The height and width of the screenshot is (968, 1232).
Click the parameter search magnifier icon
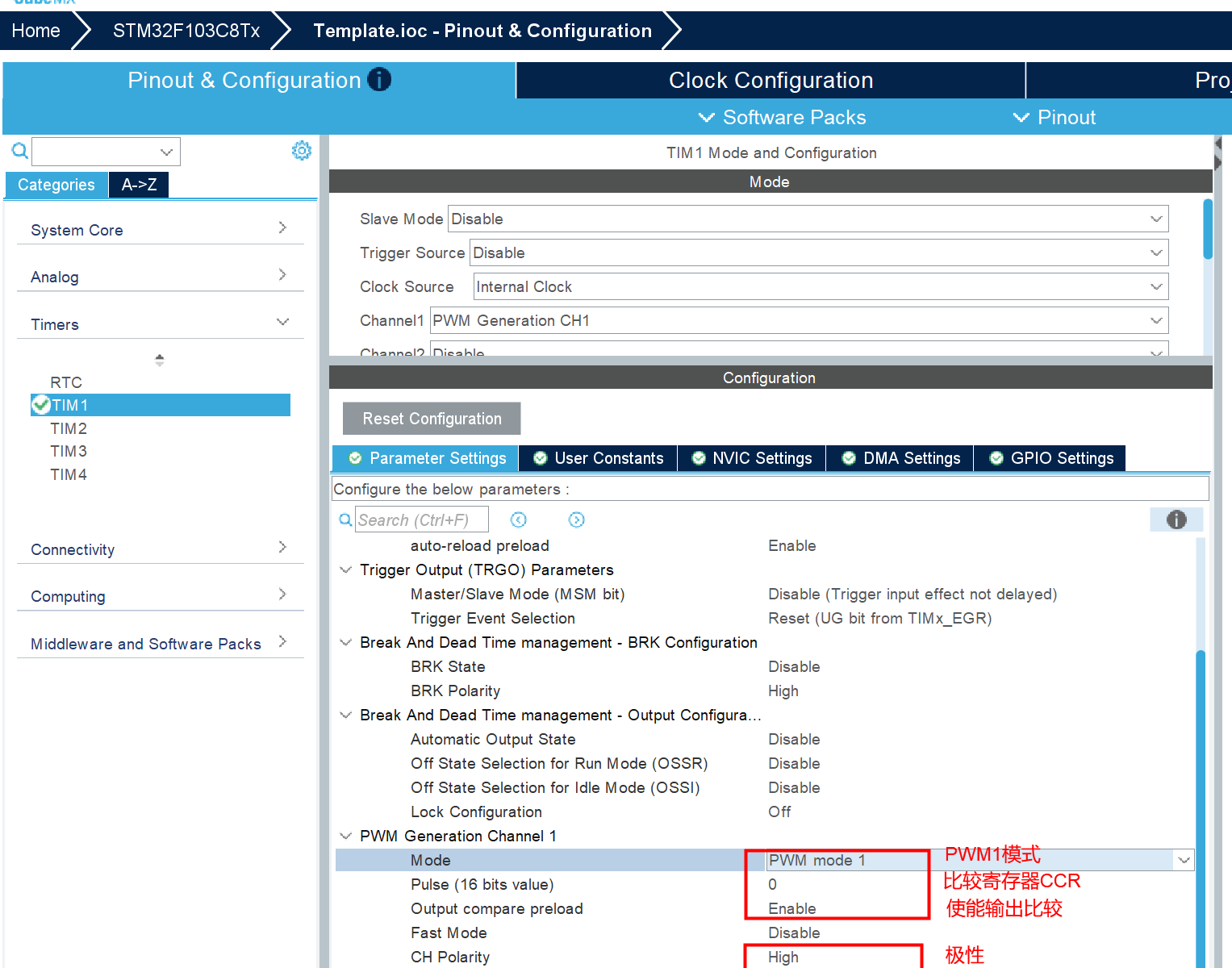coord(345,520)
